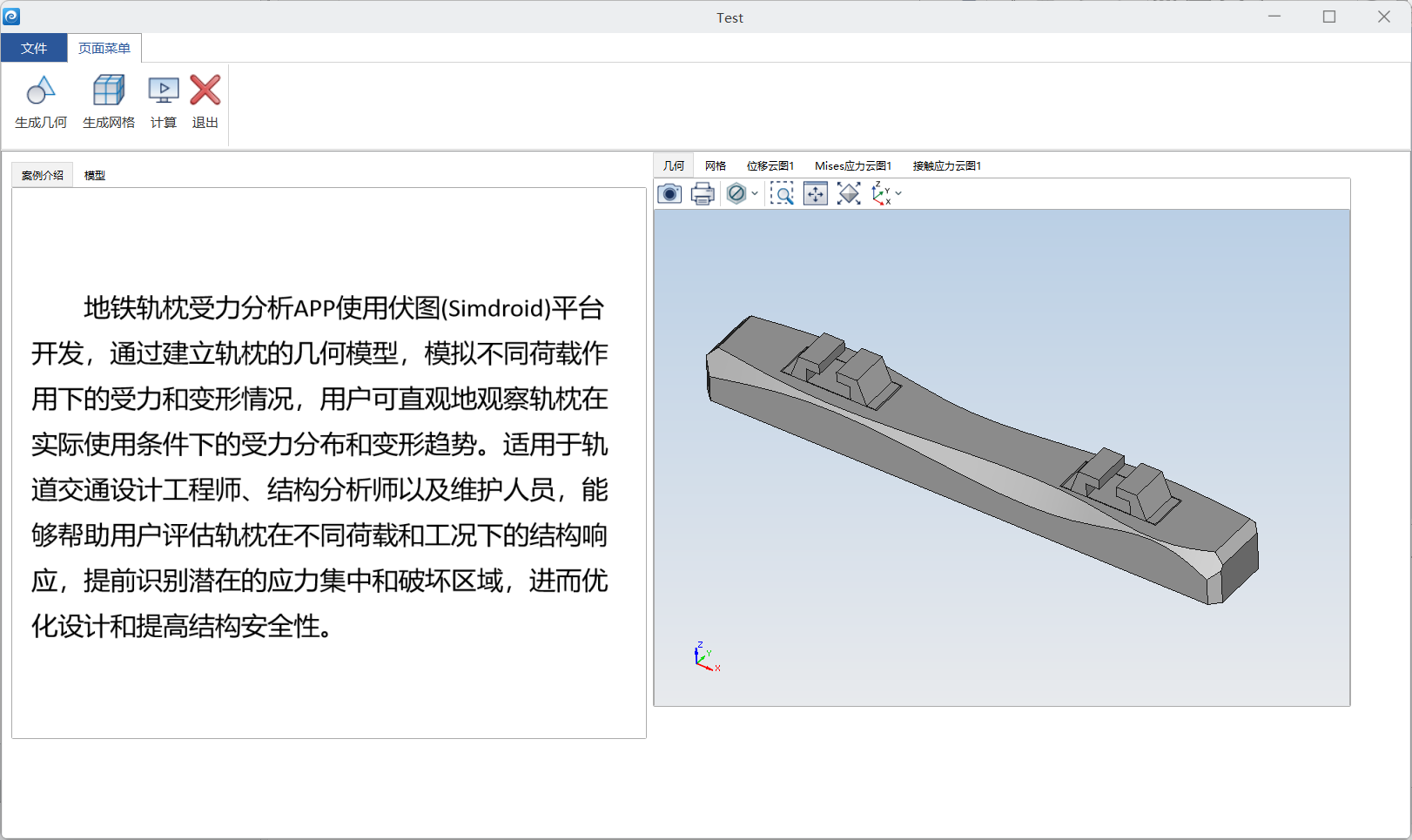1412x840 pixels.
Task: Switch to the 模型 tab
Action: pos(95,175)
